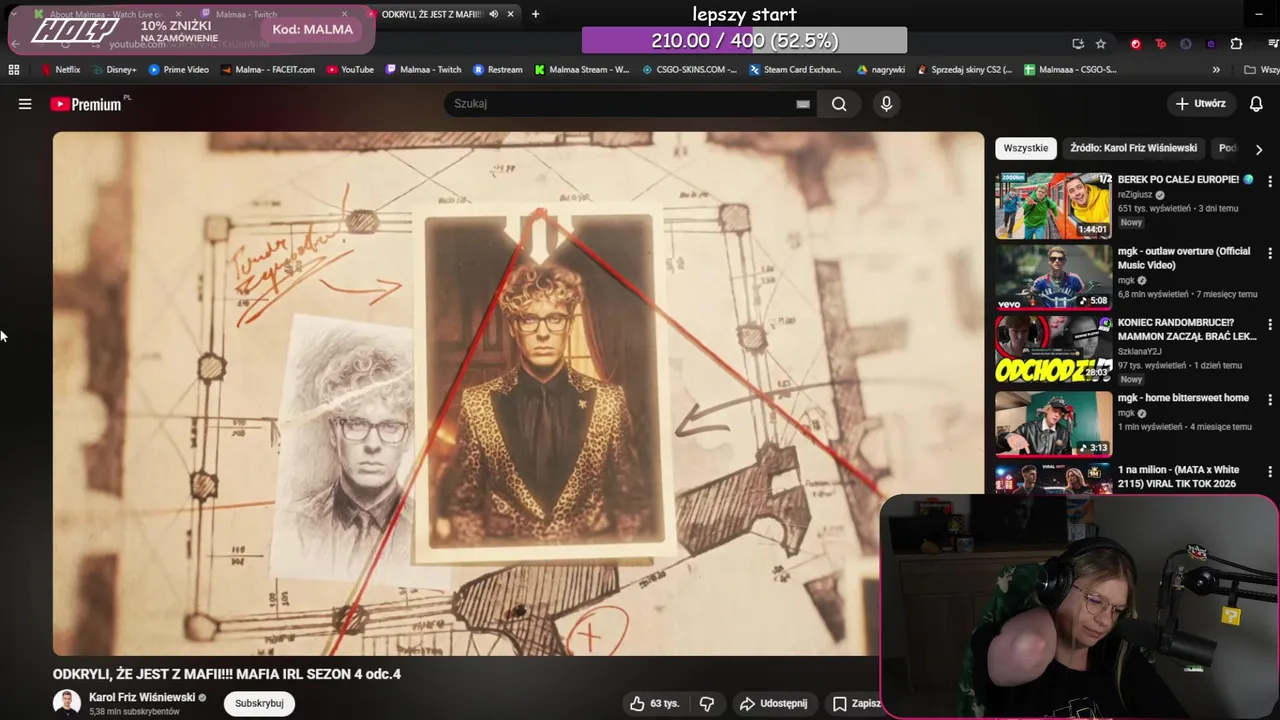Click the Udostępnij share button
The image size is (1280, 720).
[x=773, y=704]
